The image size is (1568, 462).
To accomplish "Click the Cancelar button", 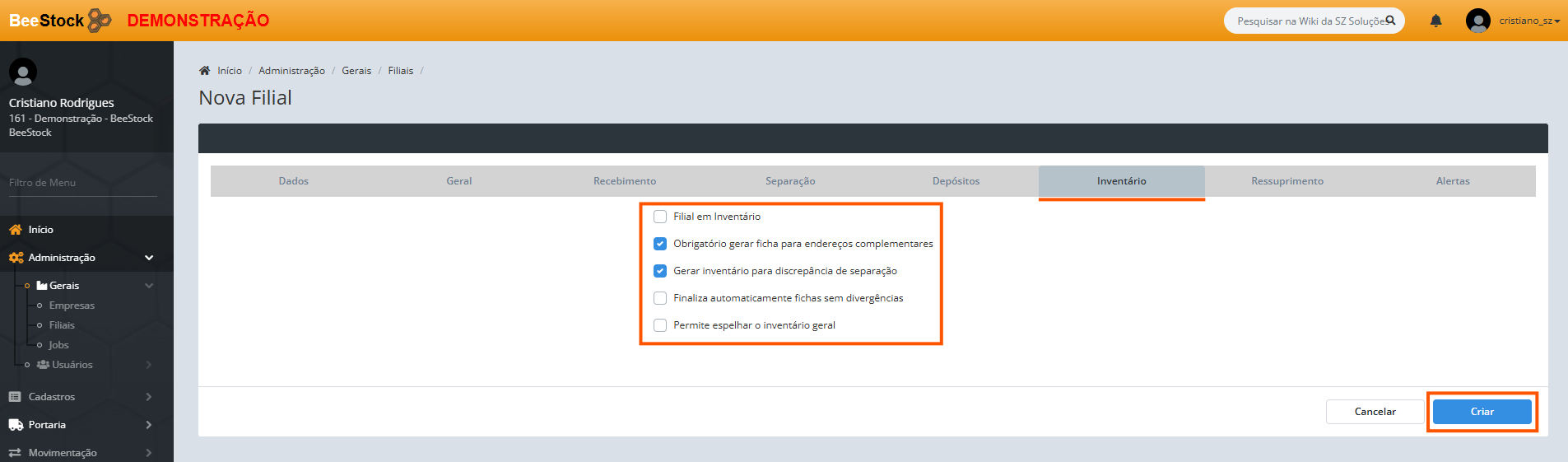I will tap(1375, 412).
